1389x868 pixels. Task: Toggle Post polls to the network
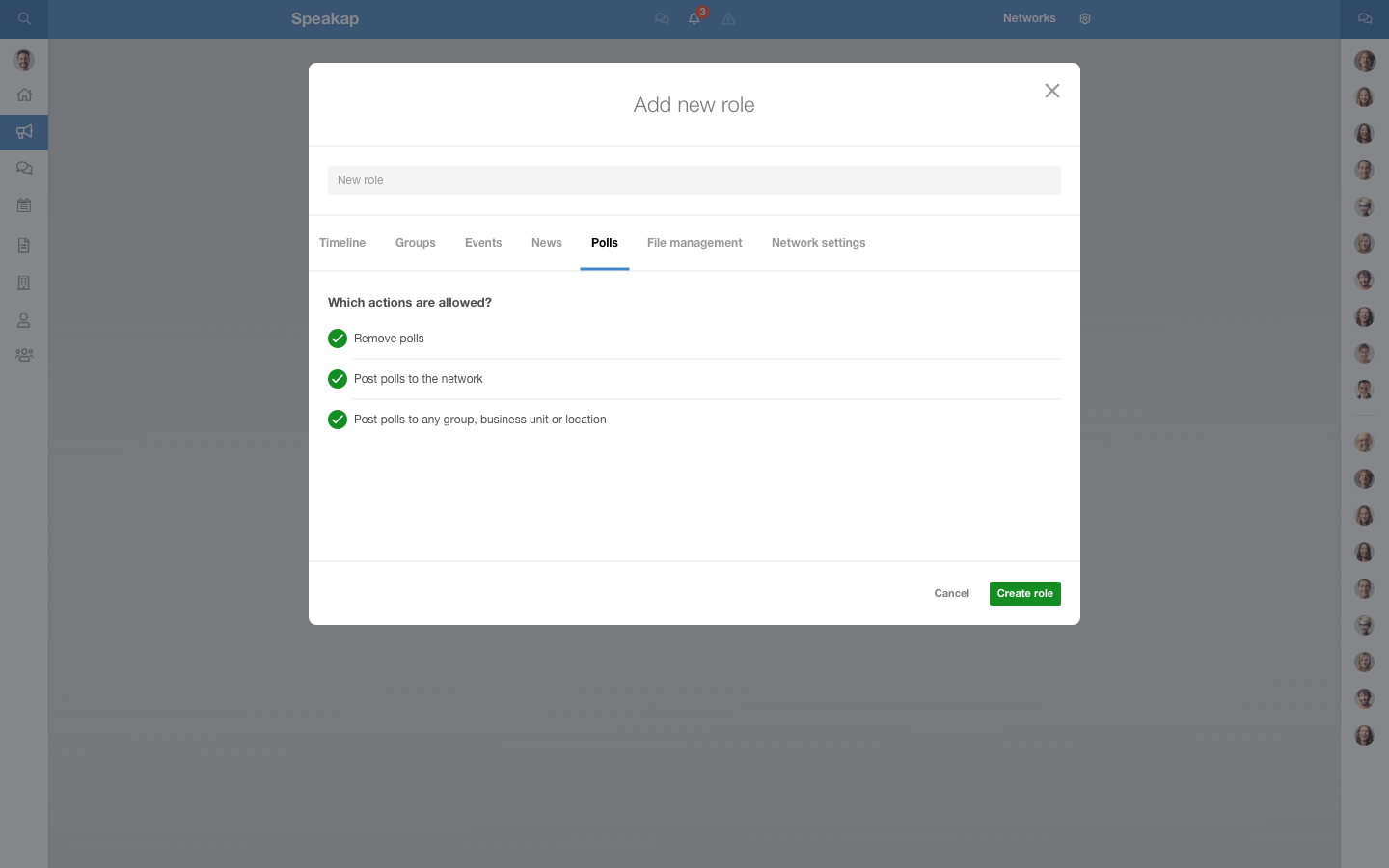338,379
